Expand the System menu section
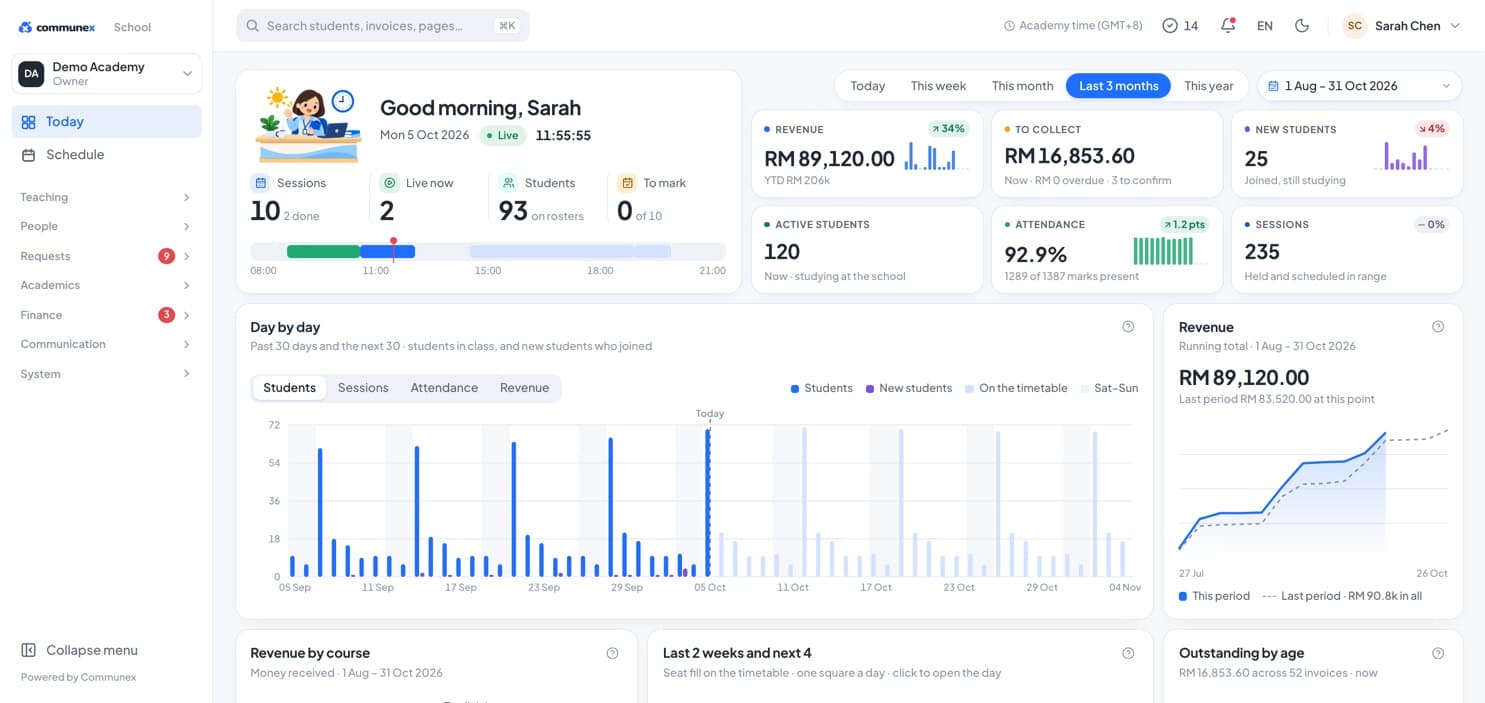Screen dimensions: 1485x703 tap(106, 374)
